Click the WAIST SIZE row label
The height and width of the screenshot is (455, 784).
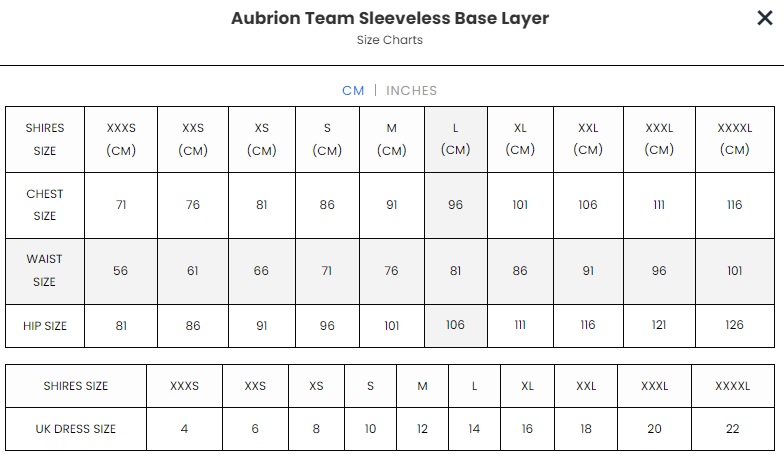click(x=45, y=270)
